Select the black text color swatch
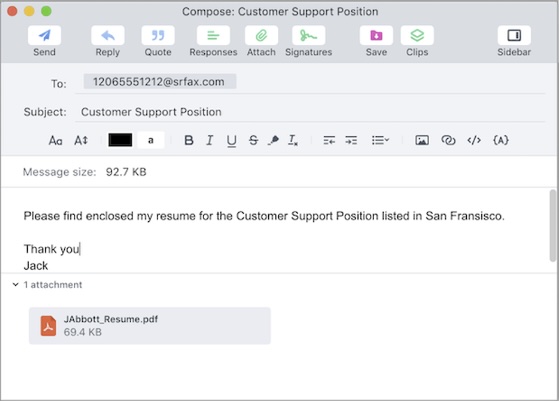This screenshot has height=401, width=559. 120,140
